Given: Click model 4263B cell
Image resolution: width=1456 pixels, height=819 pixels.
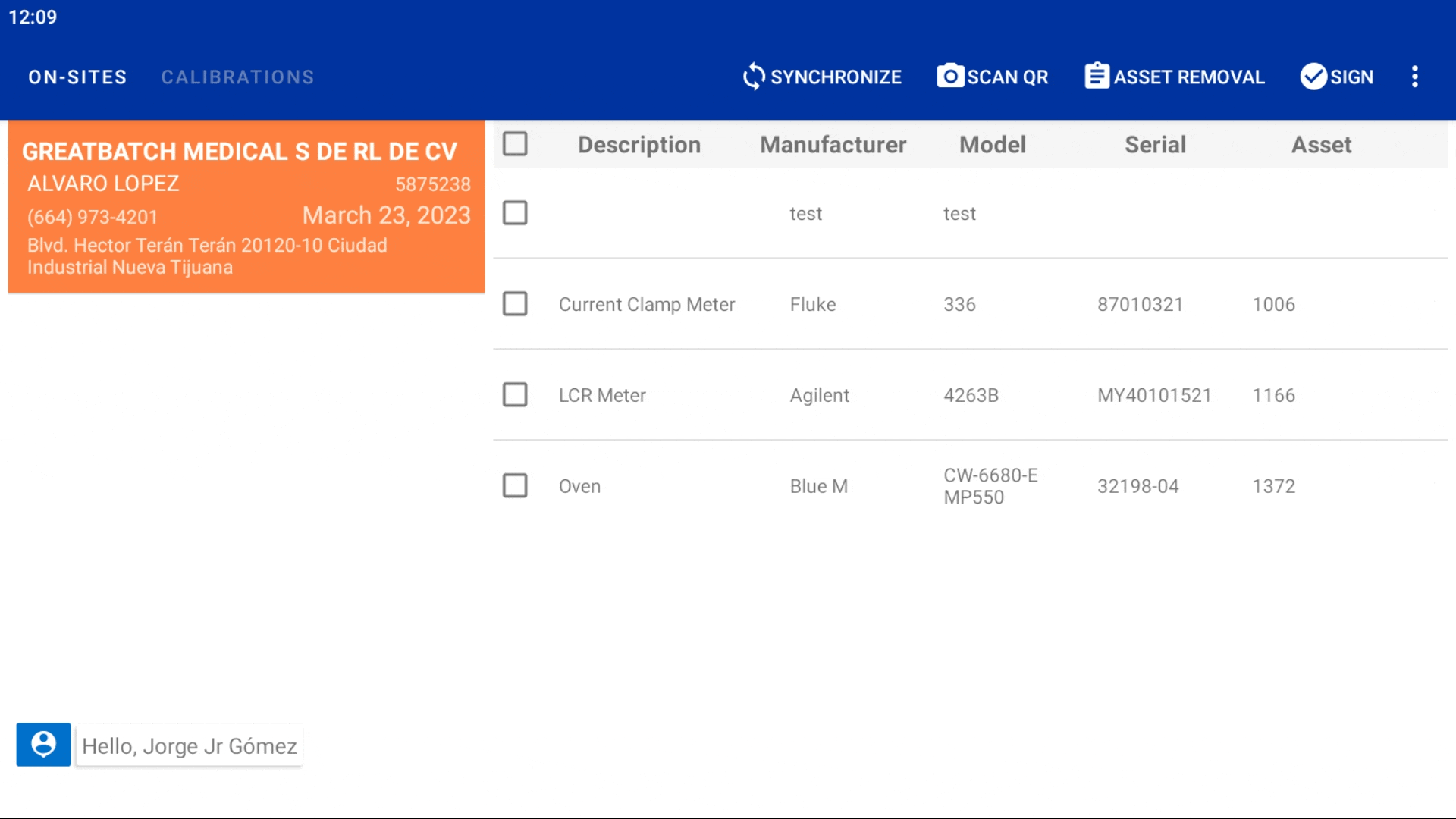Looking at the screenshot, I should click(971, 396).
